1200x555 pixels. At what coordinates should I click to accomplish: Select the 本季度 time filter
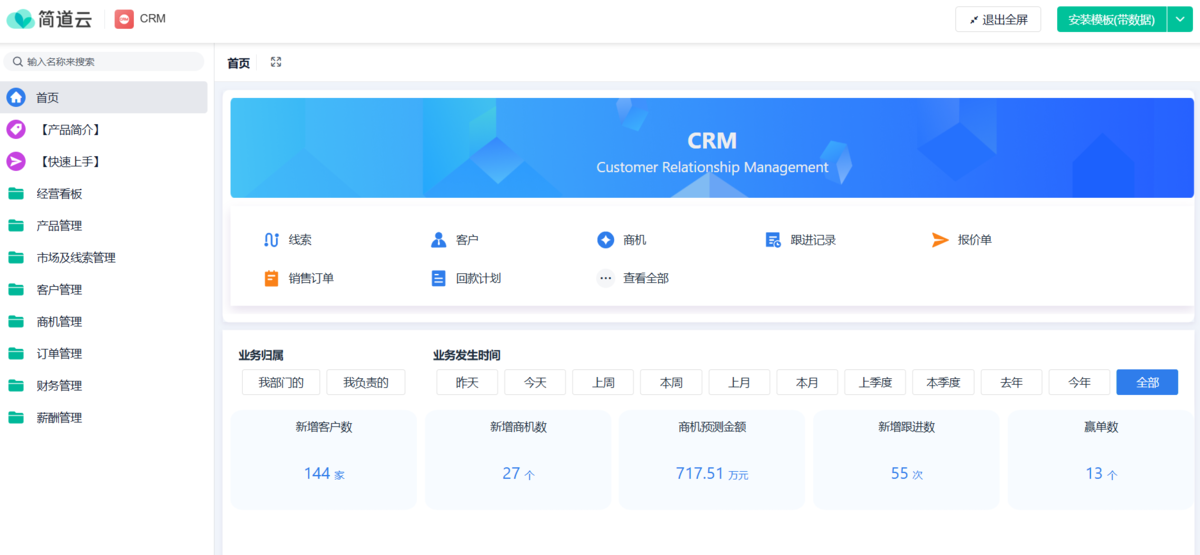point(943,382)
